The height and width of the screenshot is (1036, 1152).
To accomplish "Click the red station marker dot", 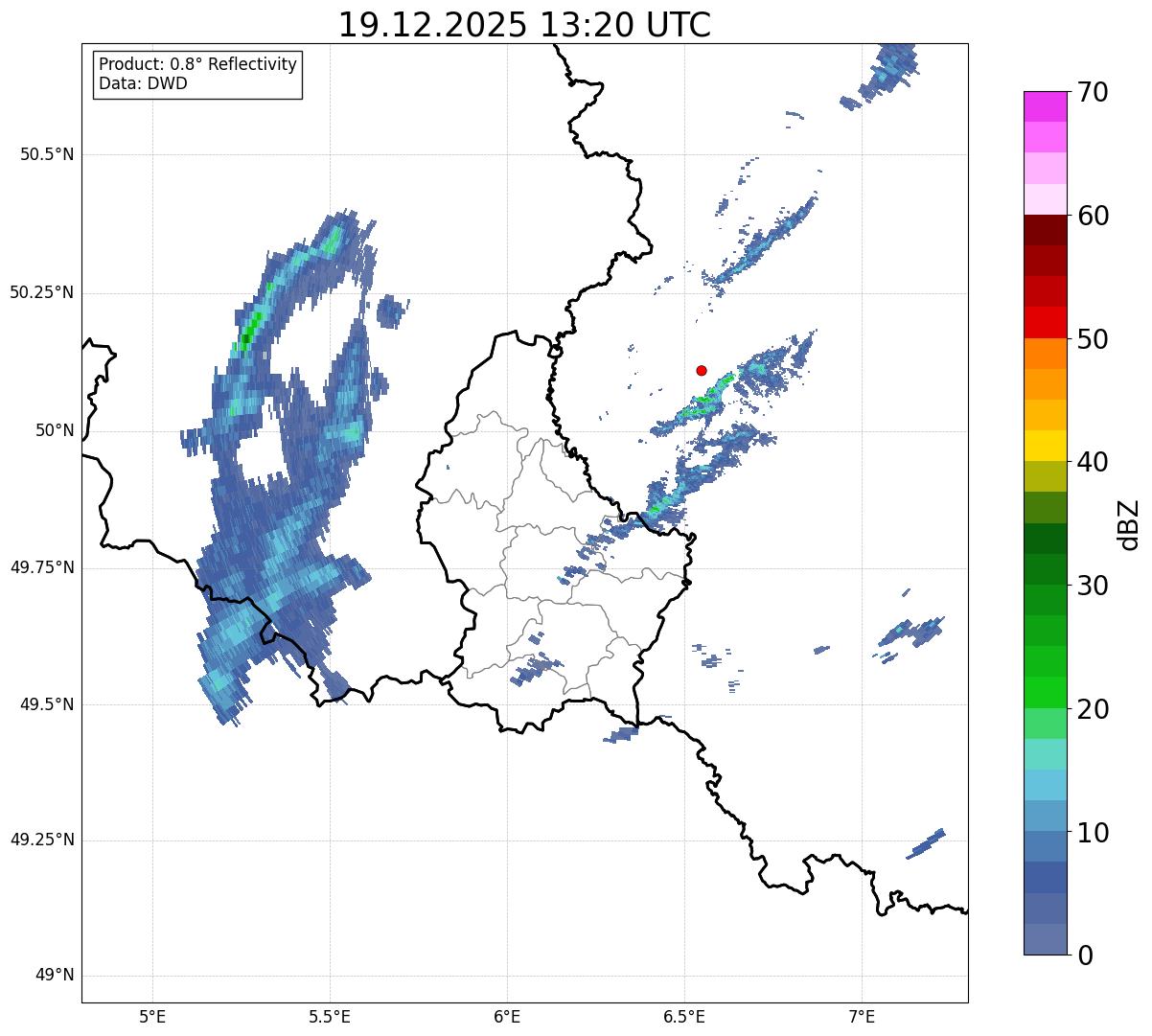I will click(x=702, y=370).
